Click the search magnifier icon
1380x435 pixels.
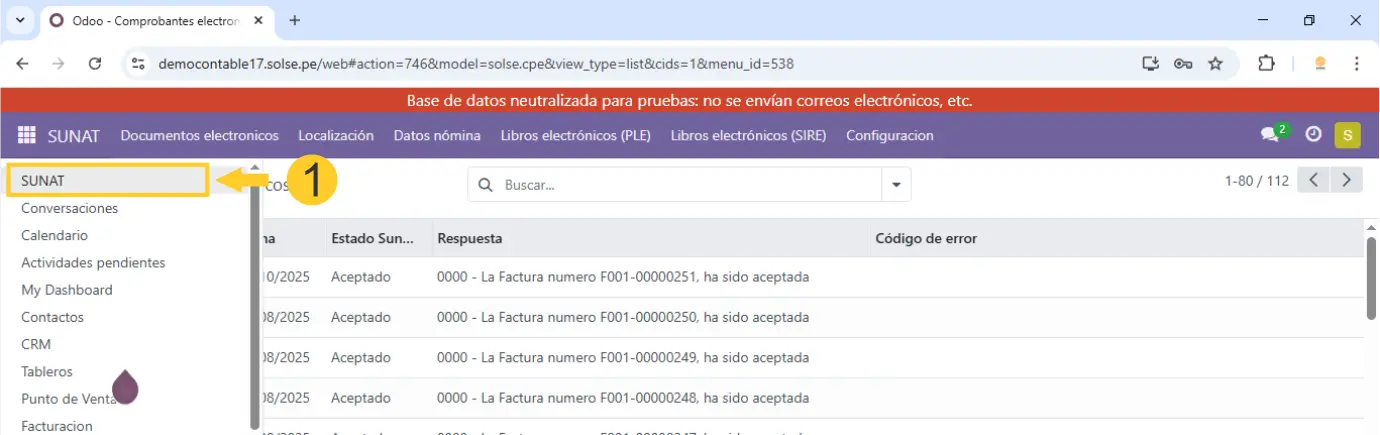[487, 185]
